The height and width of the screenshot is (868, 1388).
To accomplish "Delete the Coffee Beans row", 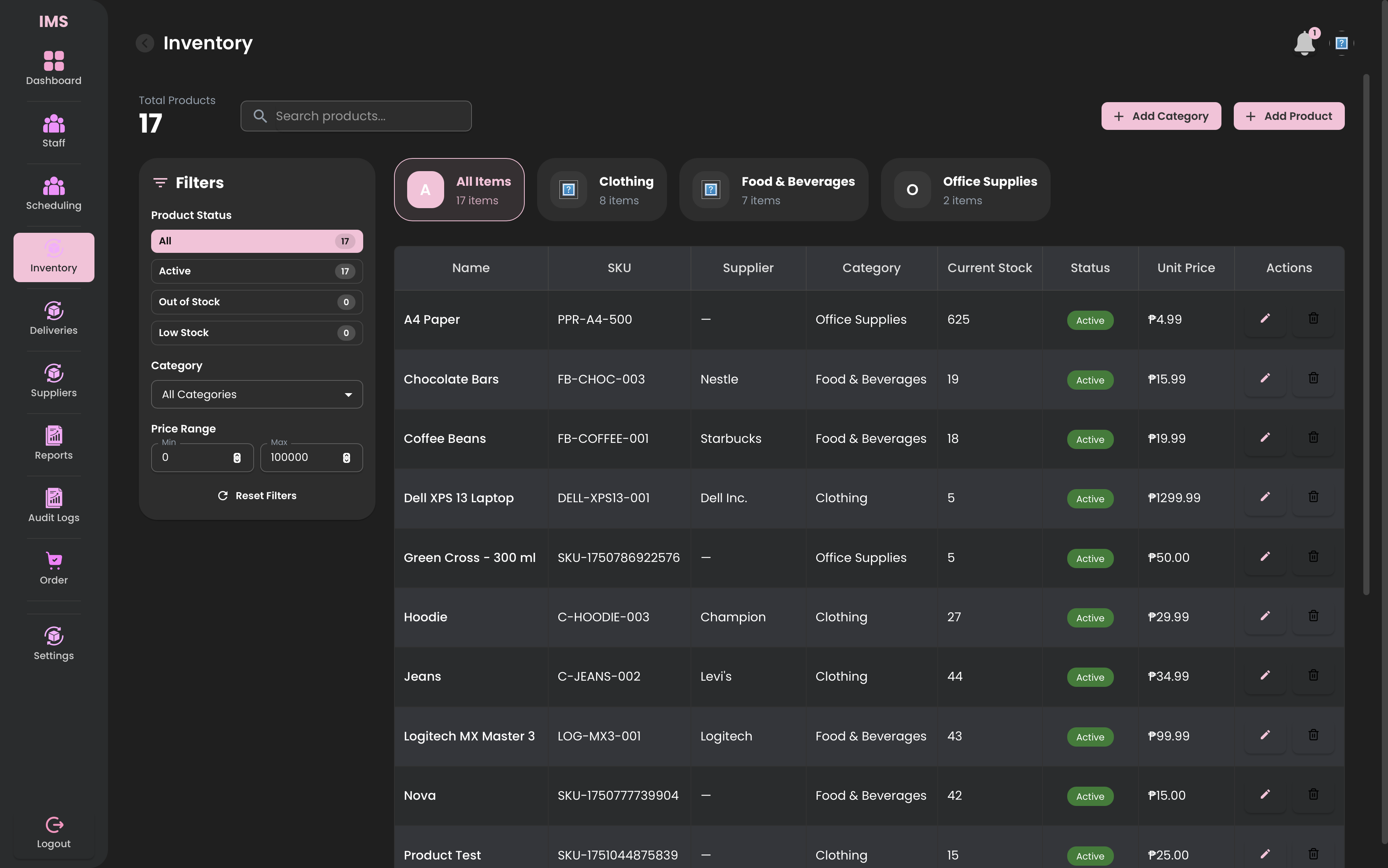I will click(1313, 438).
